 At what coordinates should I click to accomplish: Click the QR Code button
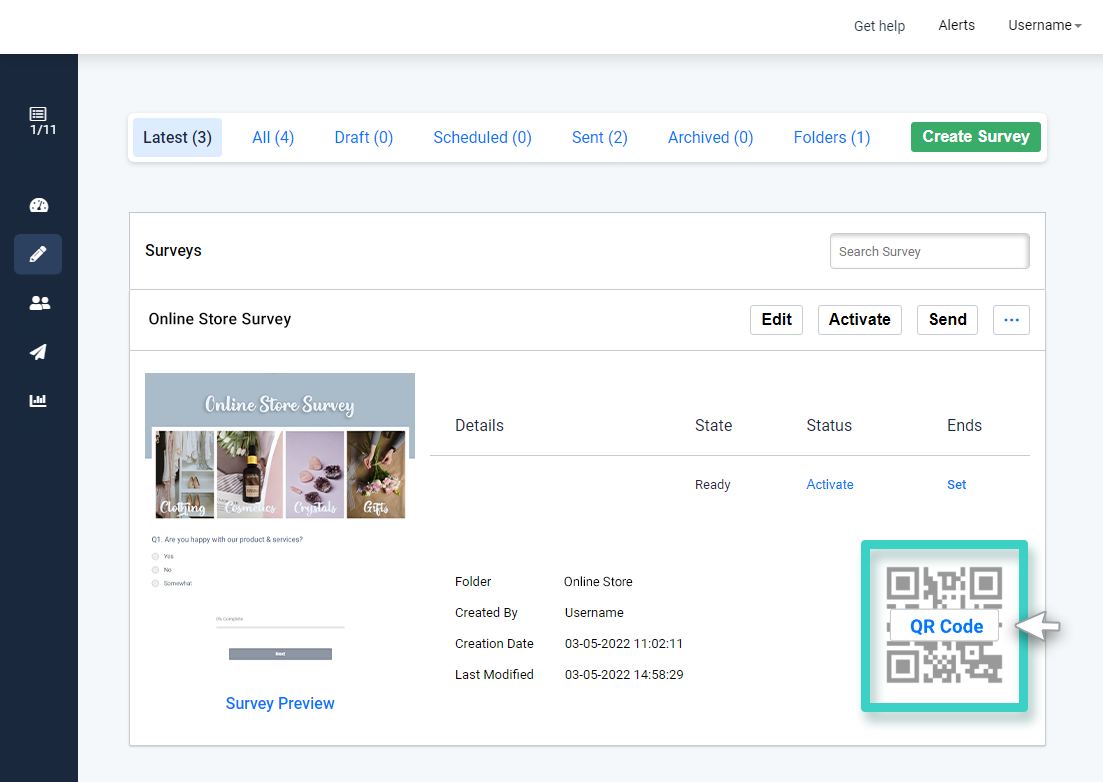[946, 626]
